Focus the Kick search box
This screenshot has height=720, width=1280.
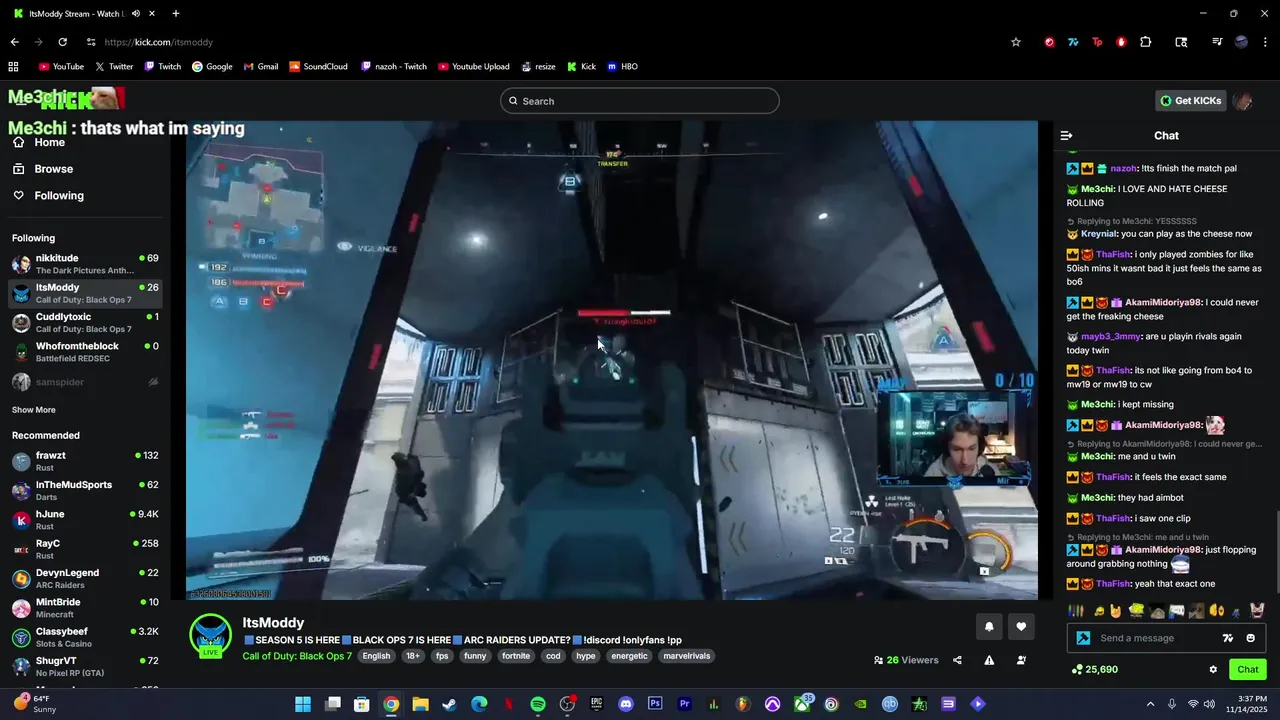[x=640, y=101]
